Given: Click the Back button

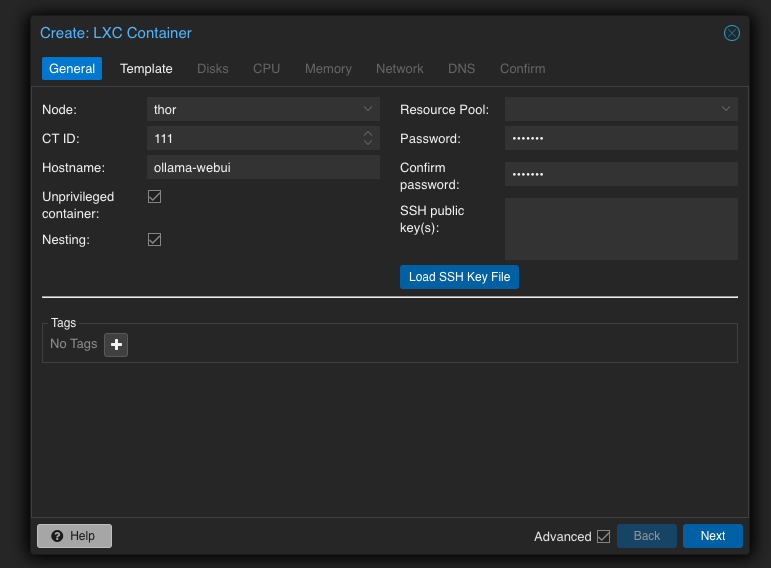Looking at the screenshot, I should pos(646,536).
